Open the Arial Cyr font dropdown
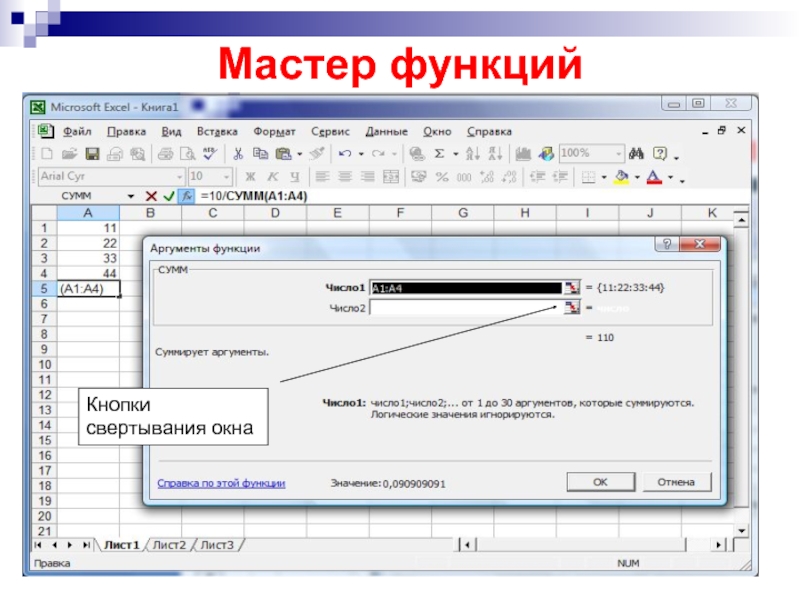The width and height of the screenshot is (800, 600). tap(180, 177)
